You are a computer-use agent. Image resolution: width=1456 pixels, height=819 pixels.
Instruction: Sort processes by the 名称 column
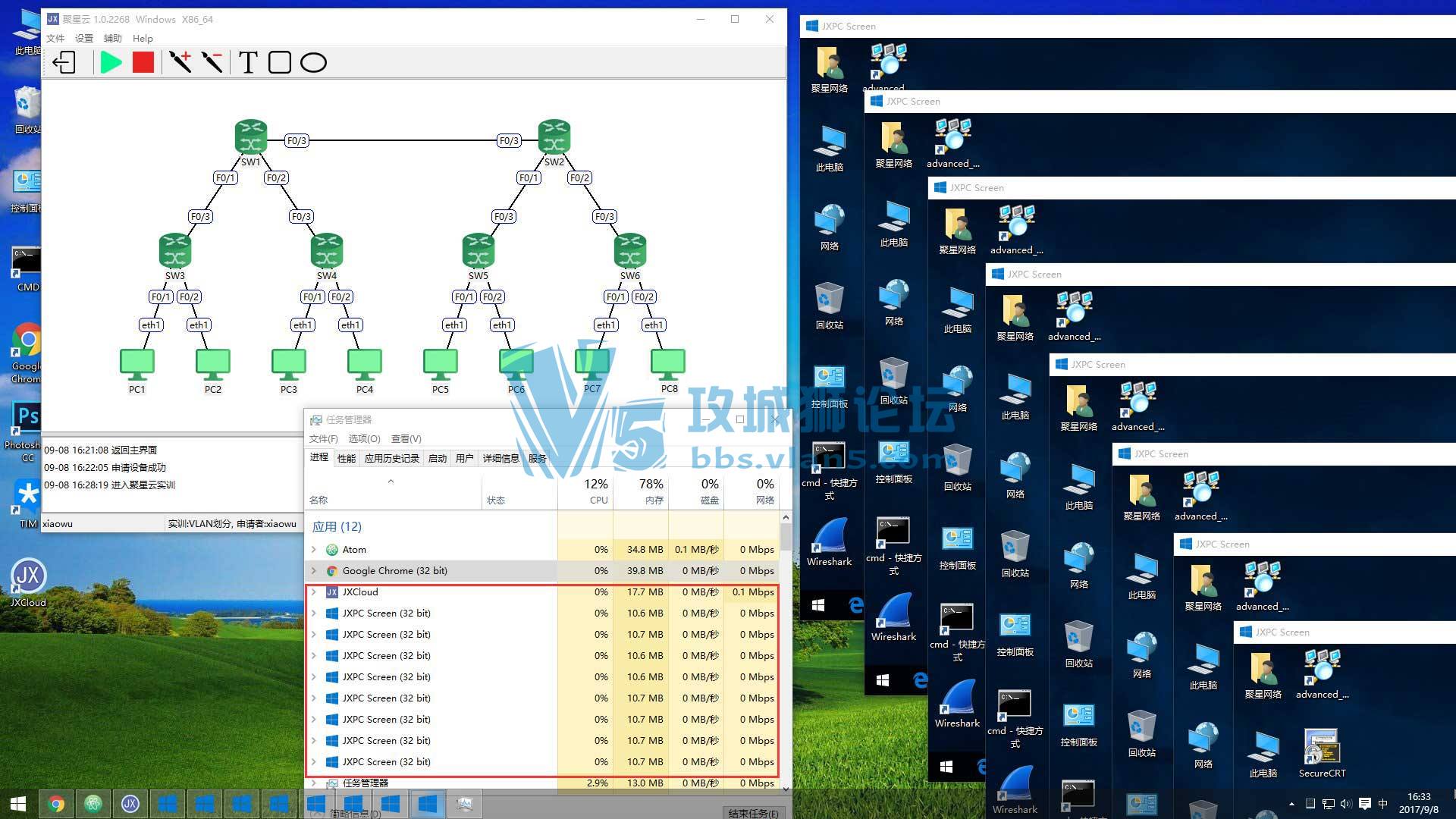click(393, 491)
